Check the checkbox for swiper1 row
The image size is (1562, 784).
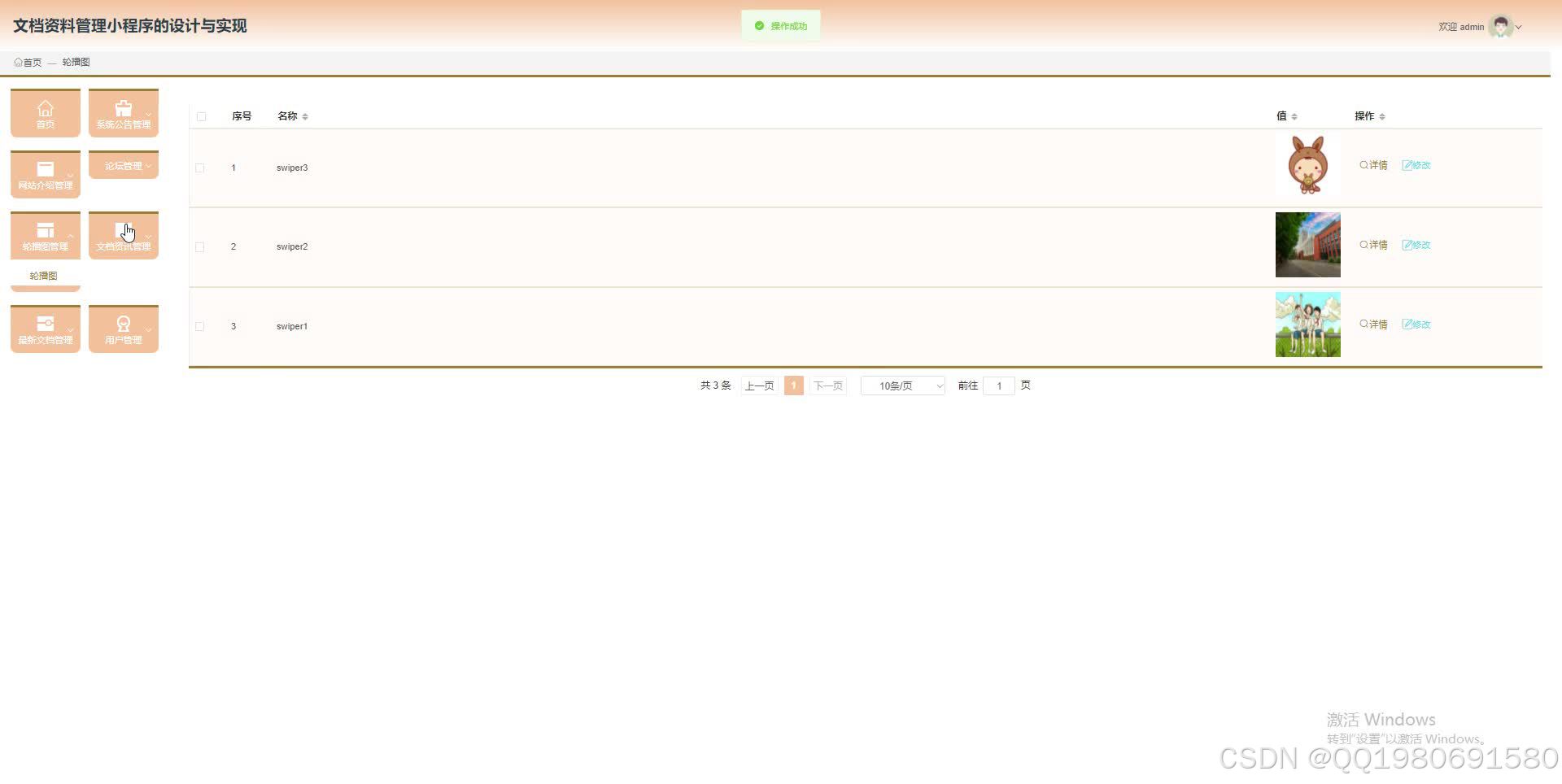(199, 326)
